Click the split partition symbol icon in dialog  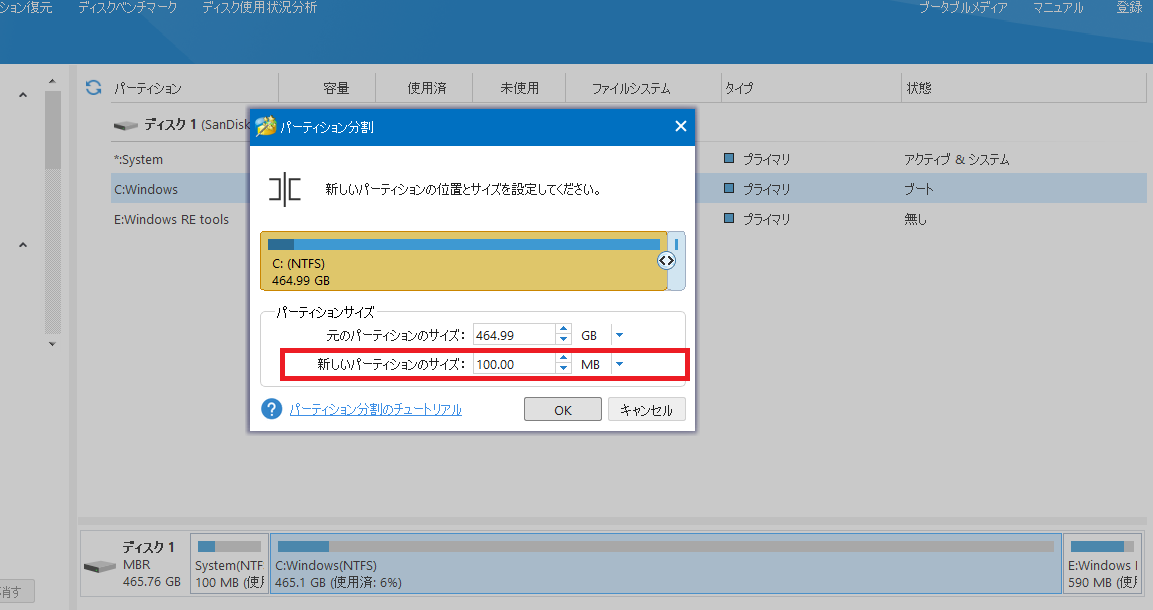click(285, 190)
